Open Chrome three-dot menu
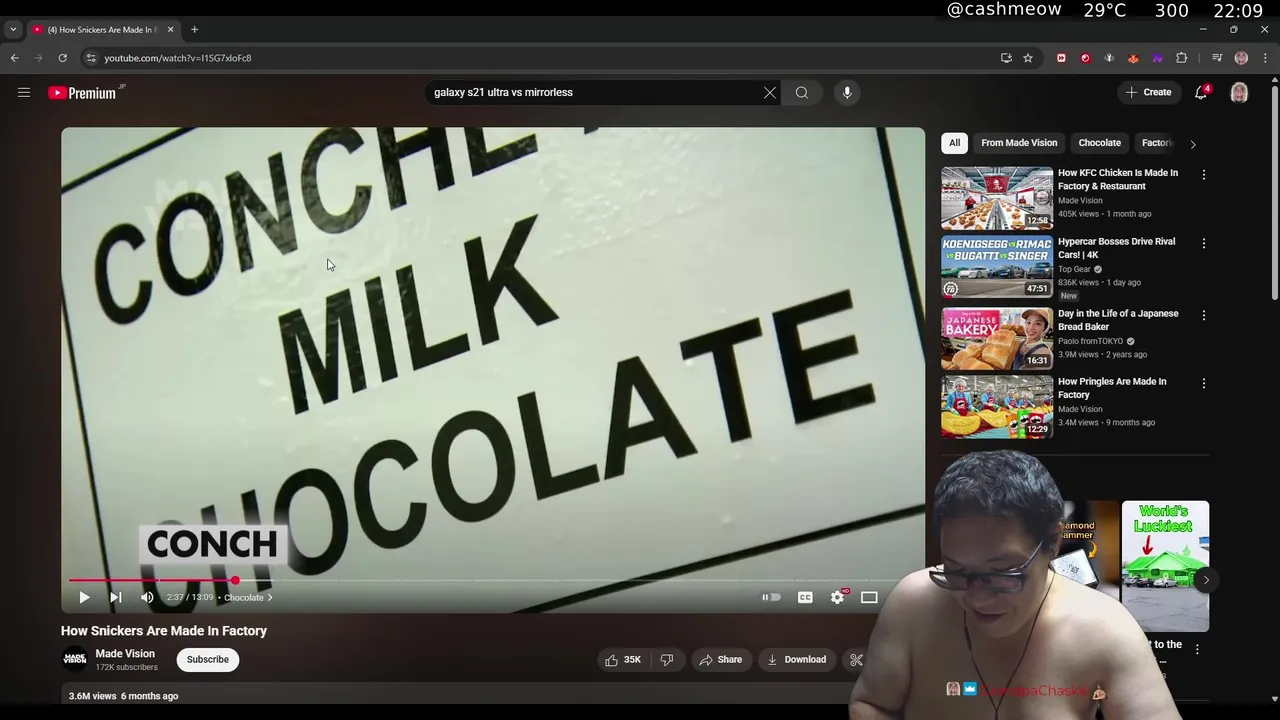 [x=1265, y=58]
